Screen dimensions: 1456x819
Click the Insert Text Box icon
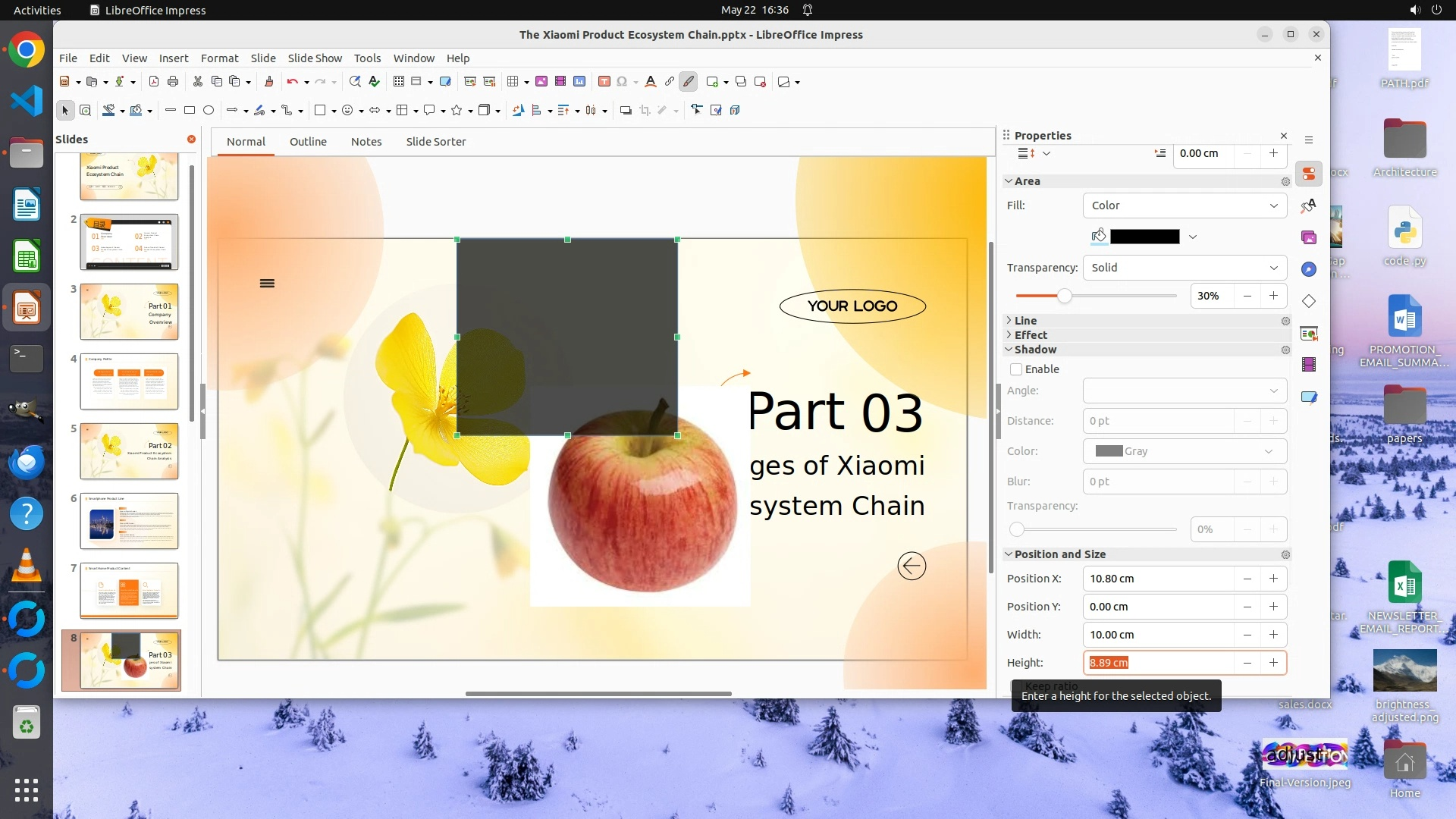[604, 82]
